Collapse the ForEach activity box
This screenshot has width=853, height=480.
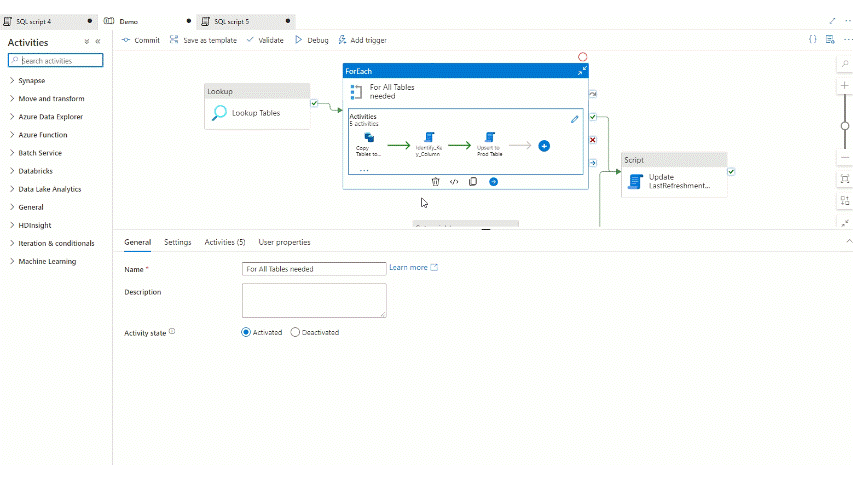point(581,71)
